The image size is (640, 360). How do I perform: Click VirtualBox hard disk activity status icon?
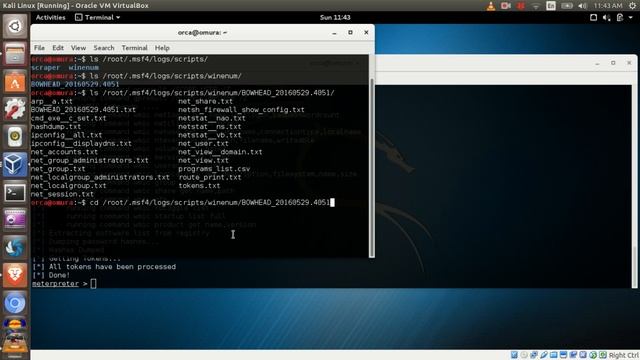(514, 355)
